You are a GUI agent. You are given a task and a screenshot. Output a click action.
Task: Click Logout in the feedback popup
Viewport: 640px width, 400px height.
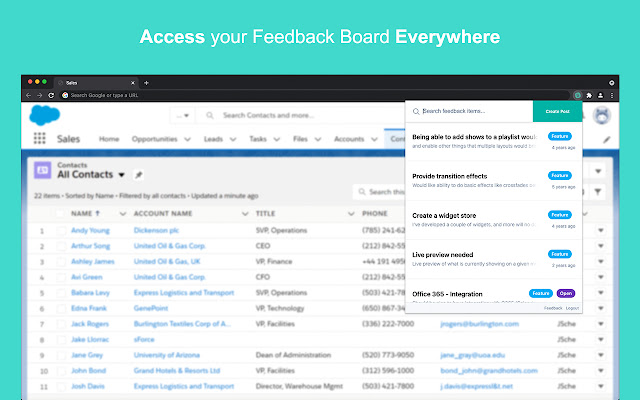tap(572, 308)
